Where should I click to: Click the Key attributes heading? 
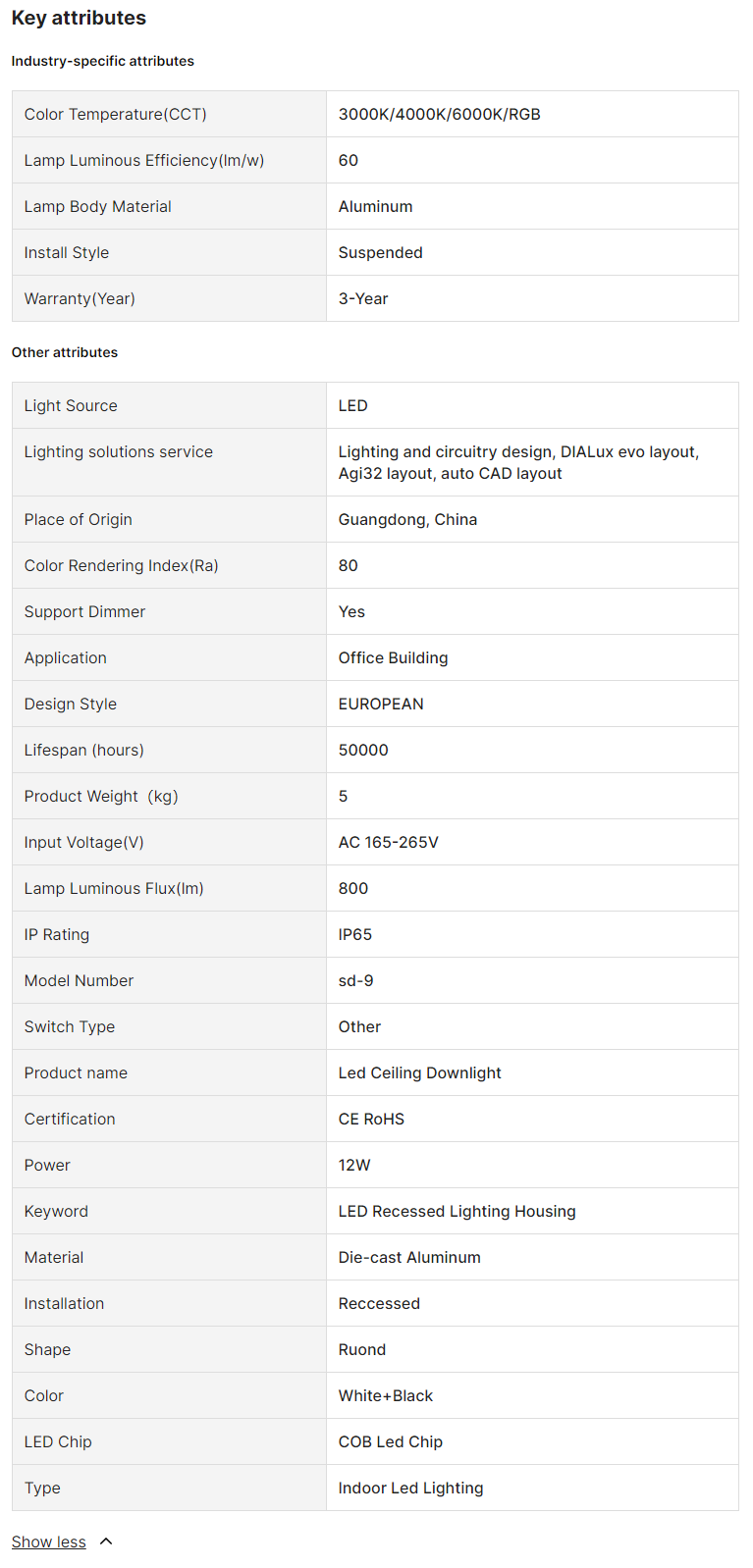(79, 18)
